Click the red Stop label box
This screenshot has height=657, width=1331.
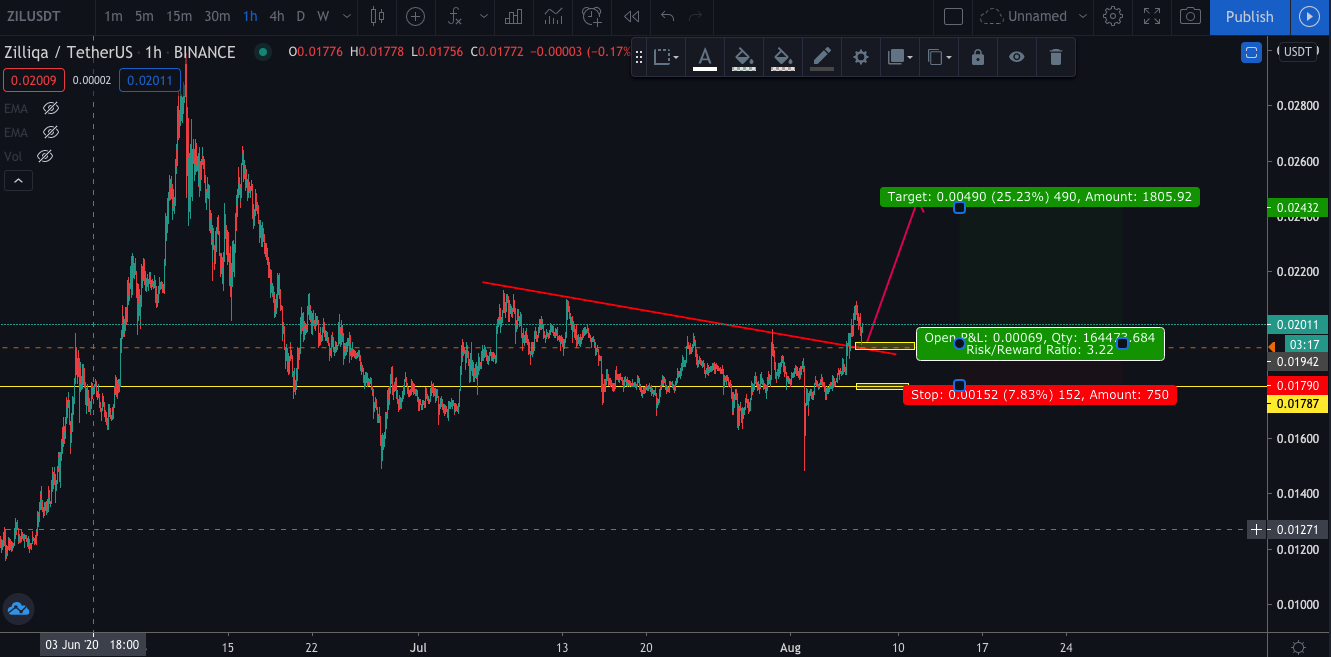click(x=1039, y=395)
